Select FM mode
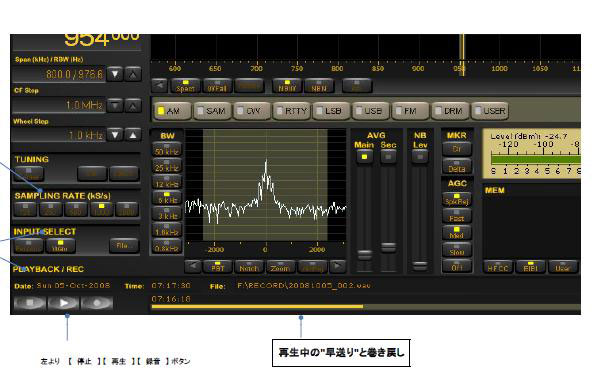594x385 pixels. [x=410, y=111]
